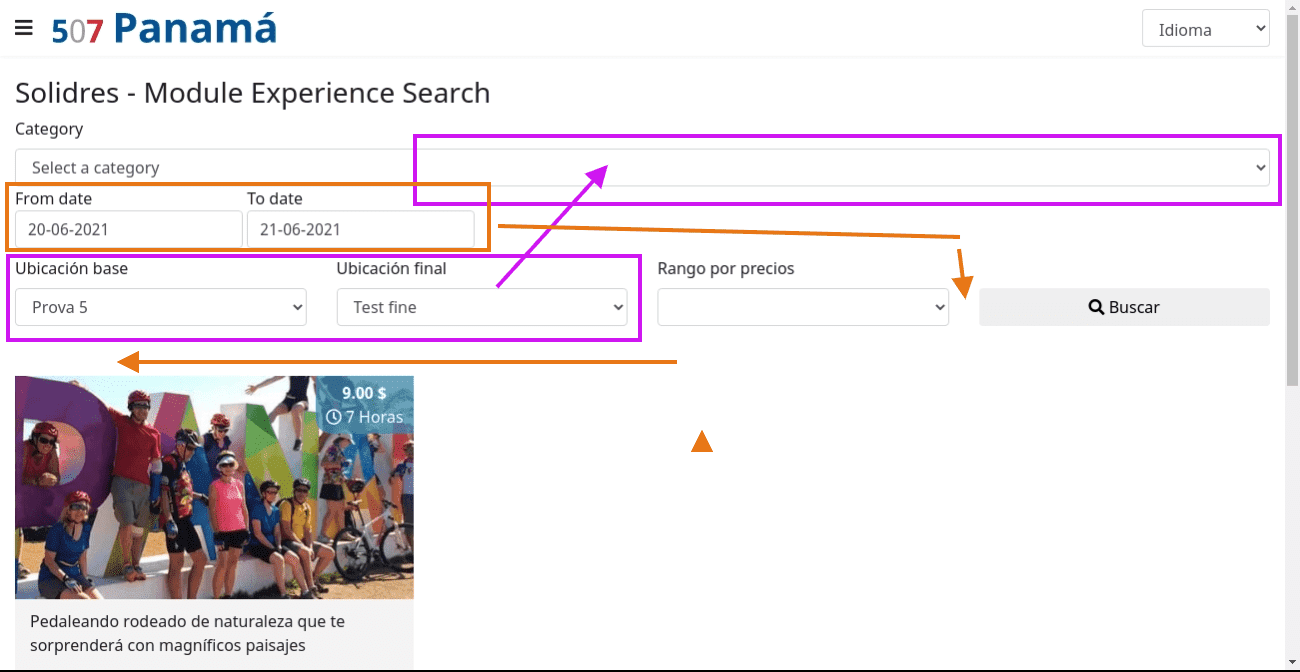Click the To date label

click(275, 199)
